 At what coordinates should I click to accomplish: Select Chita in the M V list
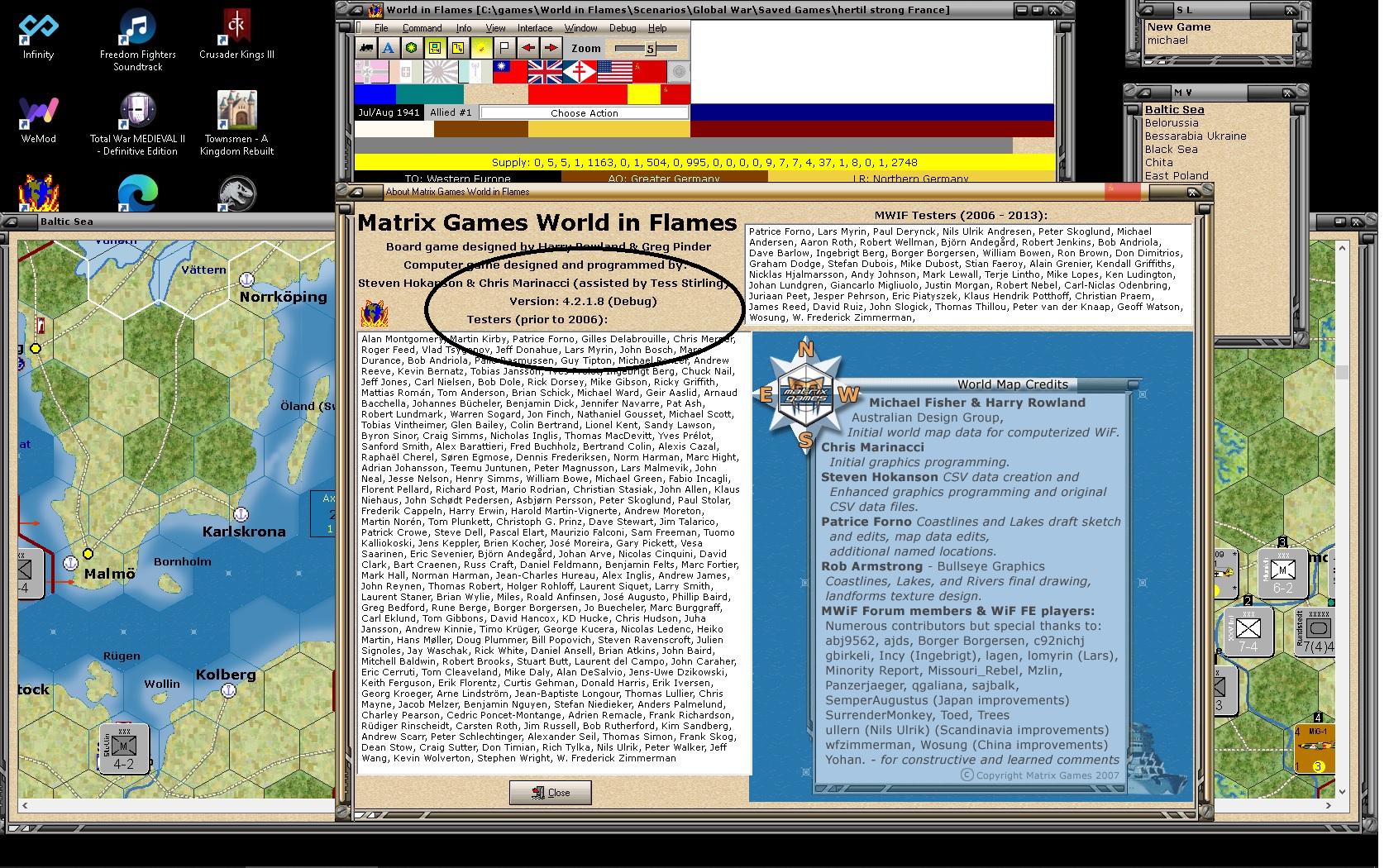(x=1158, y=163)
